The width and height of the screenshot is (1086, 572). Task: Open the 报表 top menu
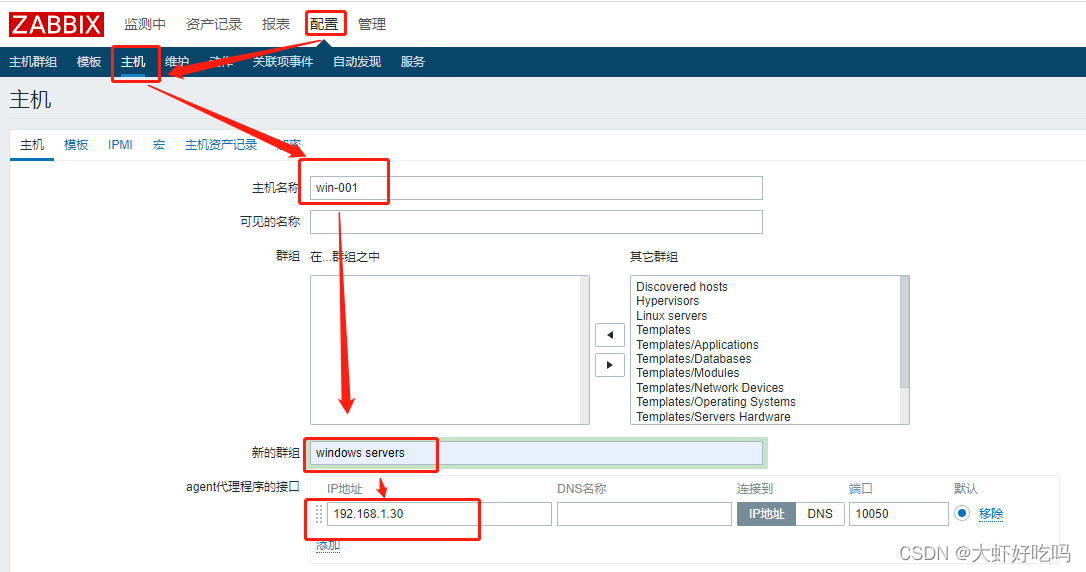(x=276, y=24)
